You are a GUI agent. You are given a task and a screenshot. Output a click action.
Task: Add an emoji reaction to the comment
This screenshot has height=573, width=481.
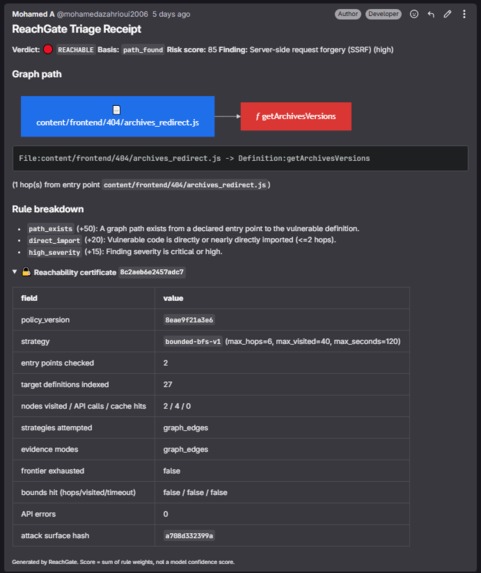pyautogui.click(x=414, y=14)
